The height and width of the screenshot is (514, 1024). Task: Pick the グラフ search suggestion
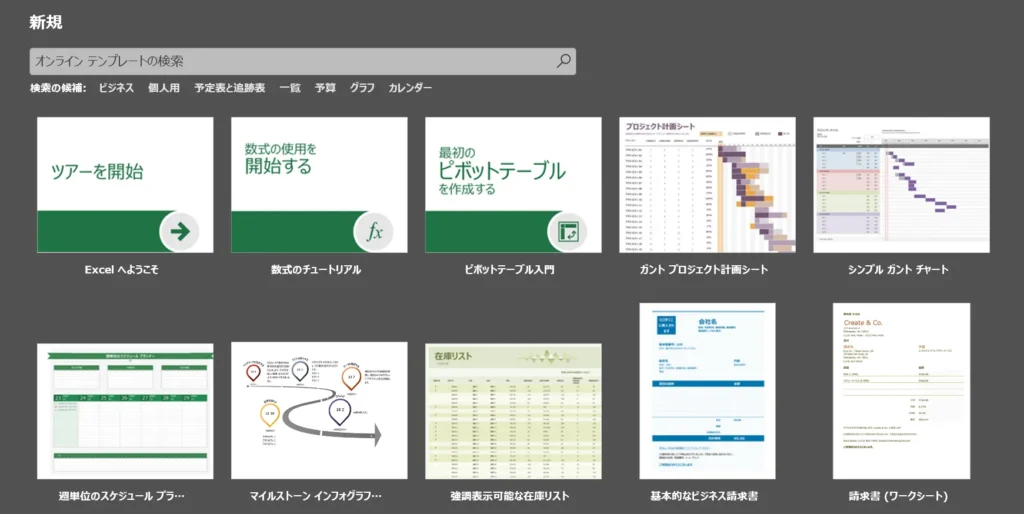pos(362,88)
